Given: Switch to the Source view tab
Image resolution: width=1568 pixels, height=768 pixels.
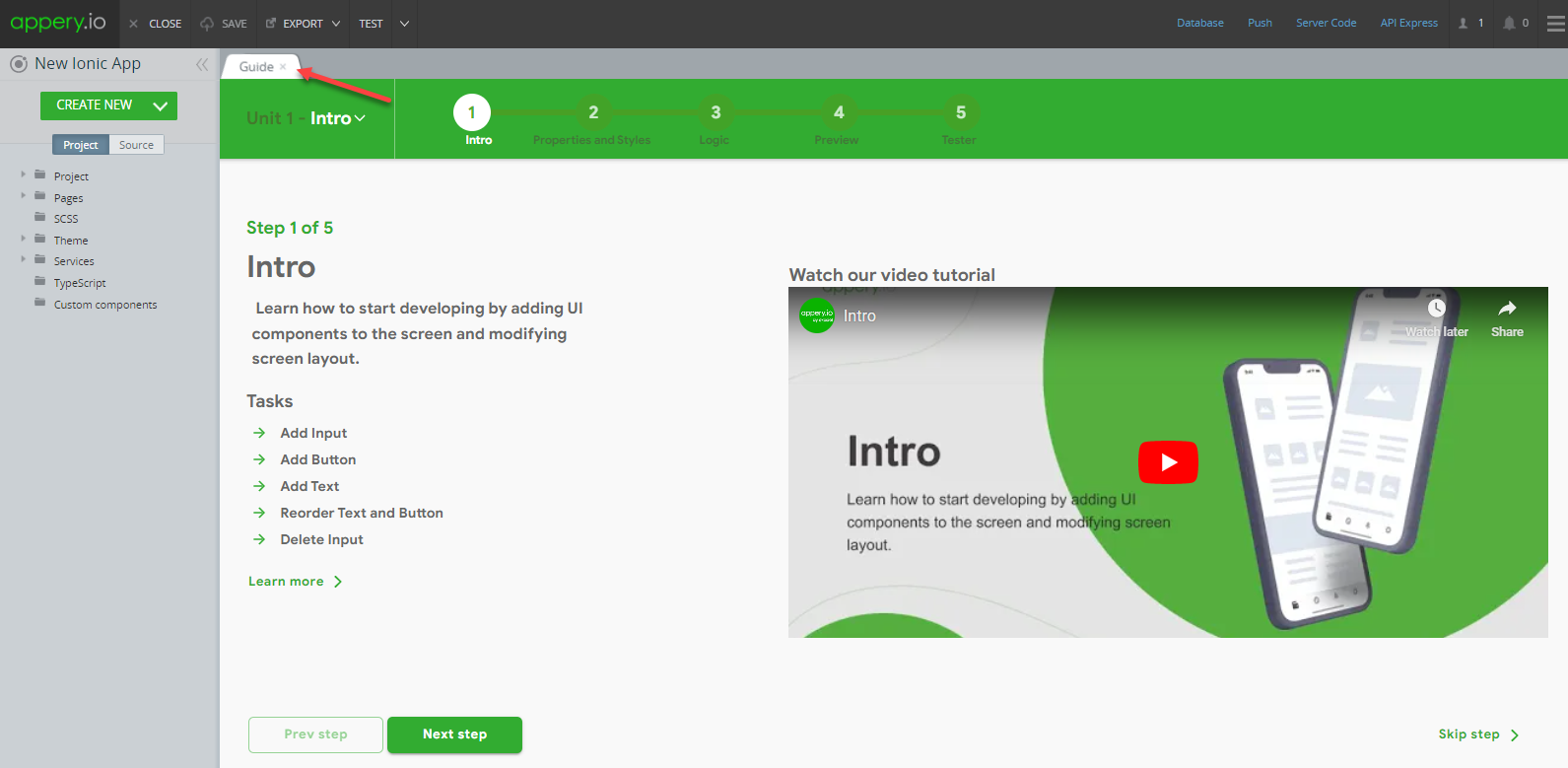Looking at the screenshot, I should (136, 145).
